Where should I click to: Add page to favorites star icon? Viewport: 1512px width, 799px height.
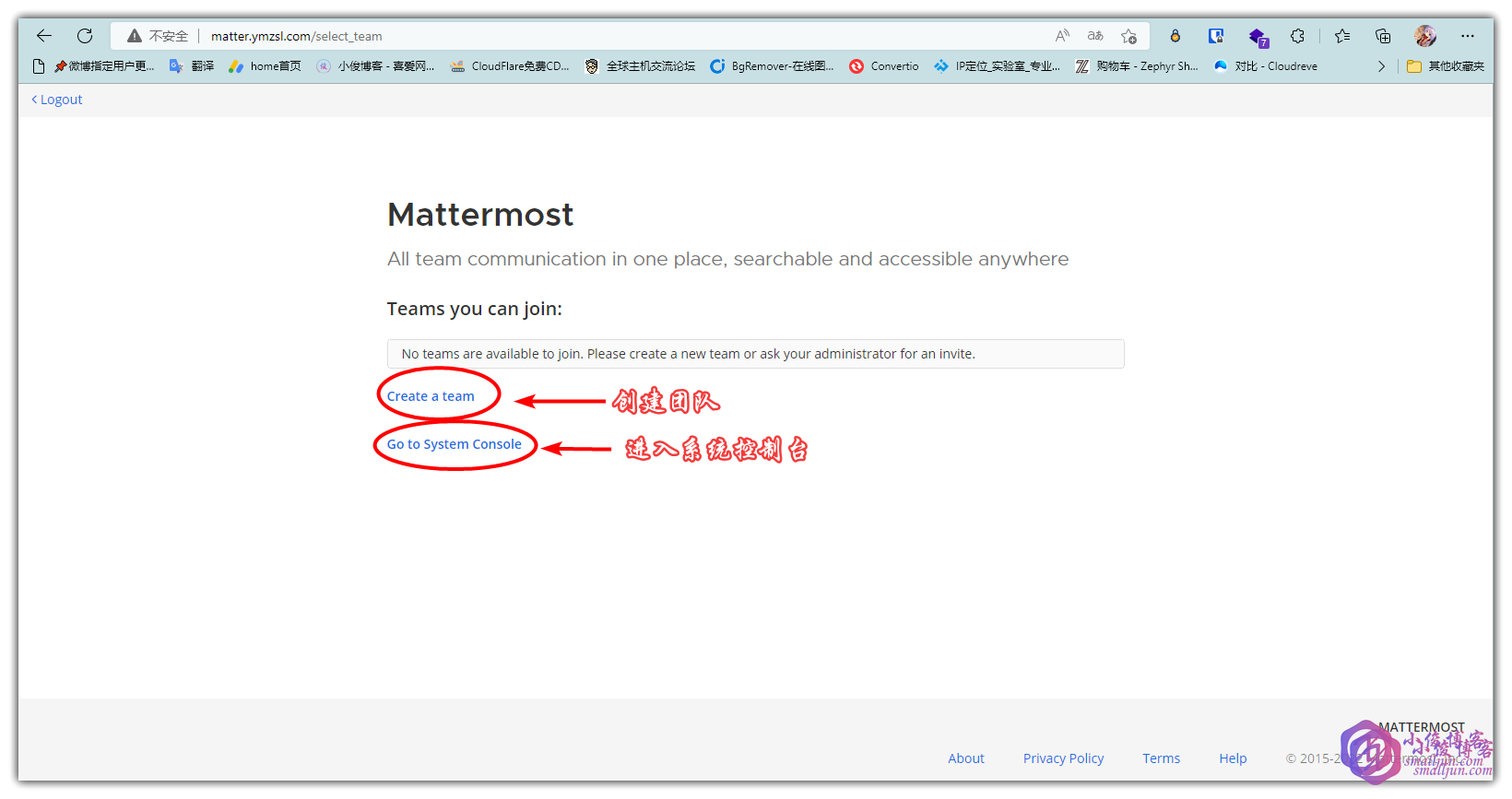[x=1128, y=36]
